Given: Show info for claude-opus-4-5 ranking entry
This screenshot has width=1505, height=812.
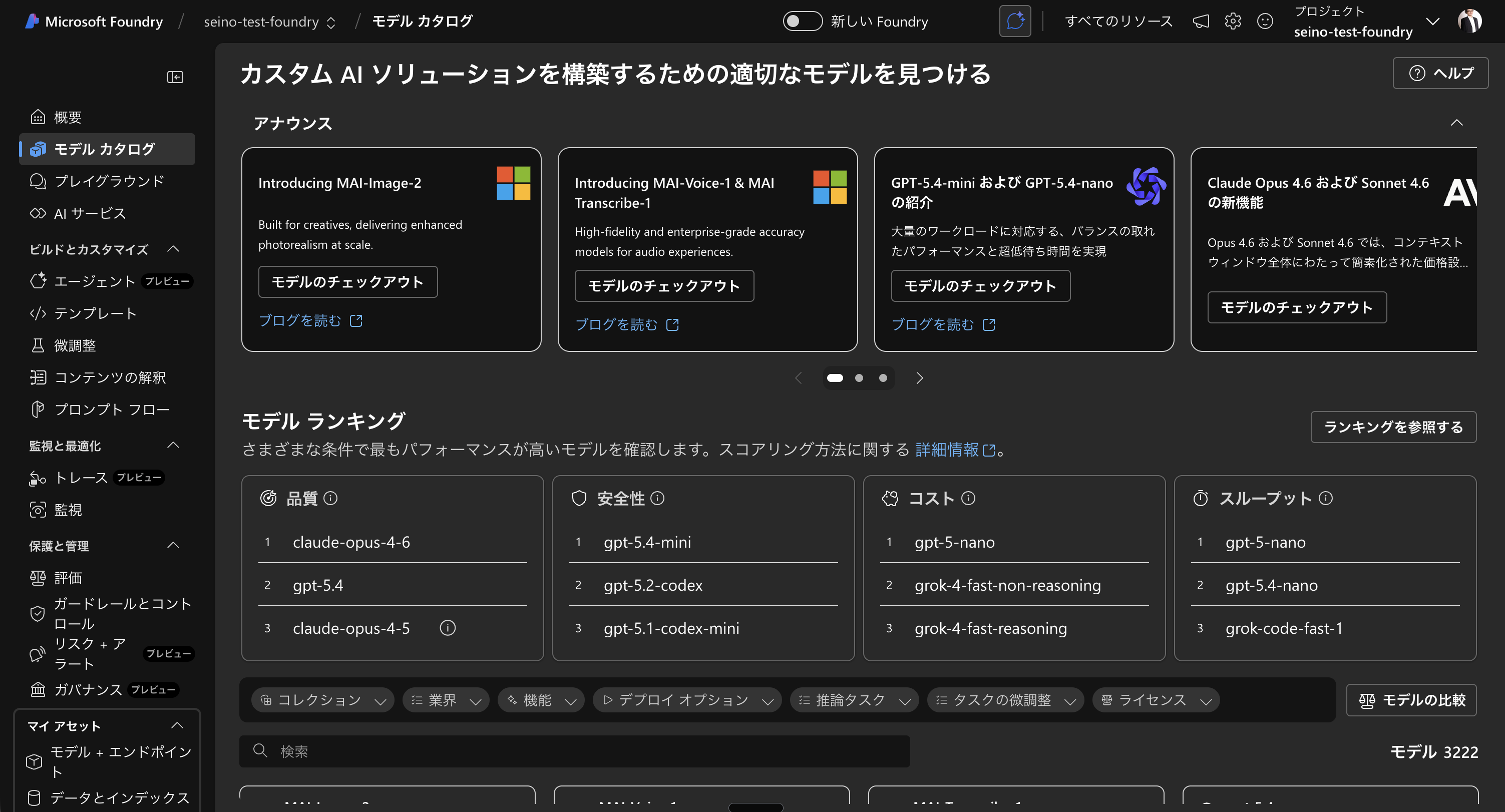Looking at the screenshot, I should [x=448, y=628].
